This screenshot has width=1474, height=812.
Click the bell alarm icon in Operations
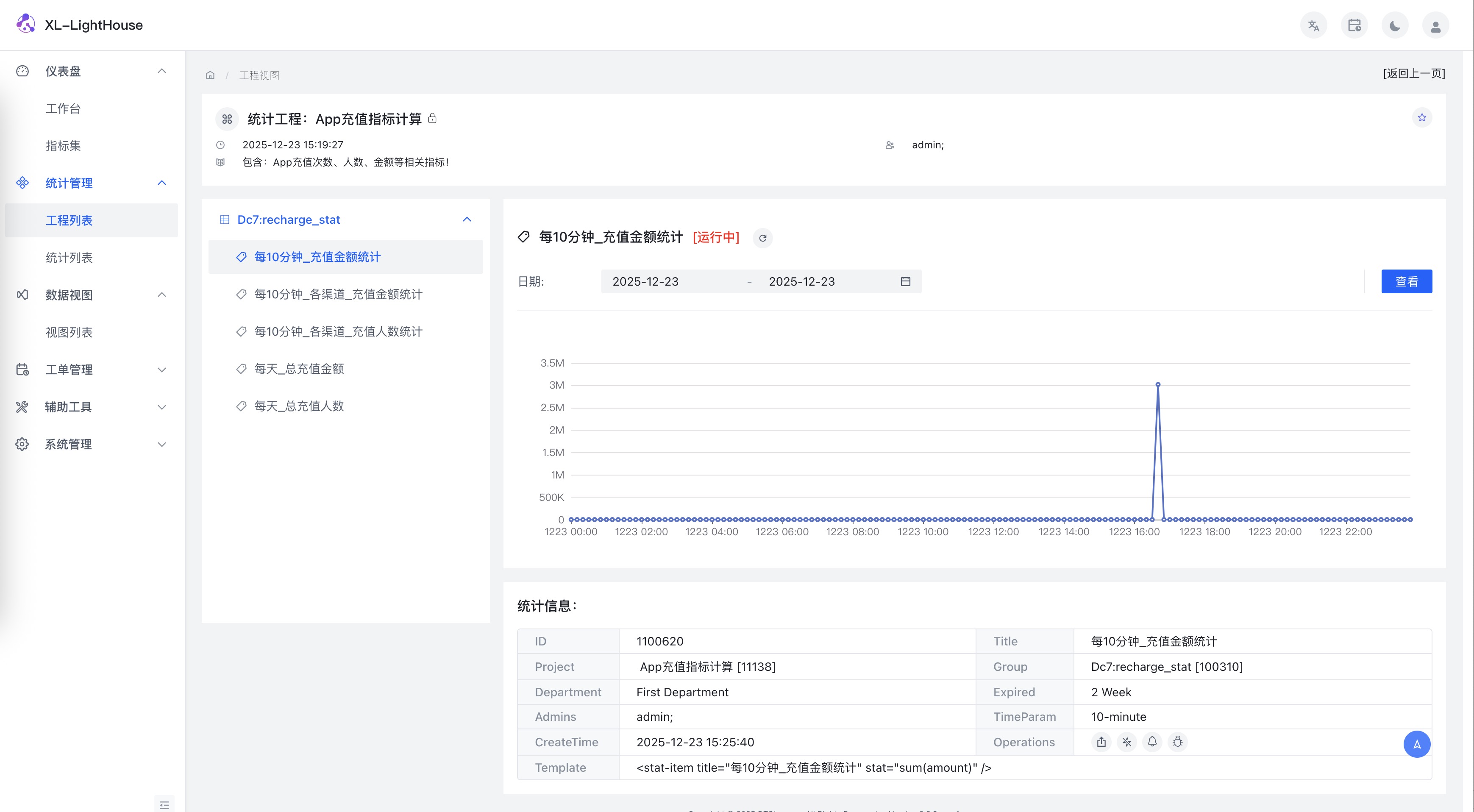pyautogui.click(x=1152, y=742)
